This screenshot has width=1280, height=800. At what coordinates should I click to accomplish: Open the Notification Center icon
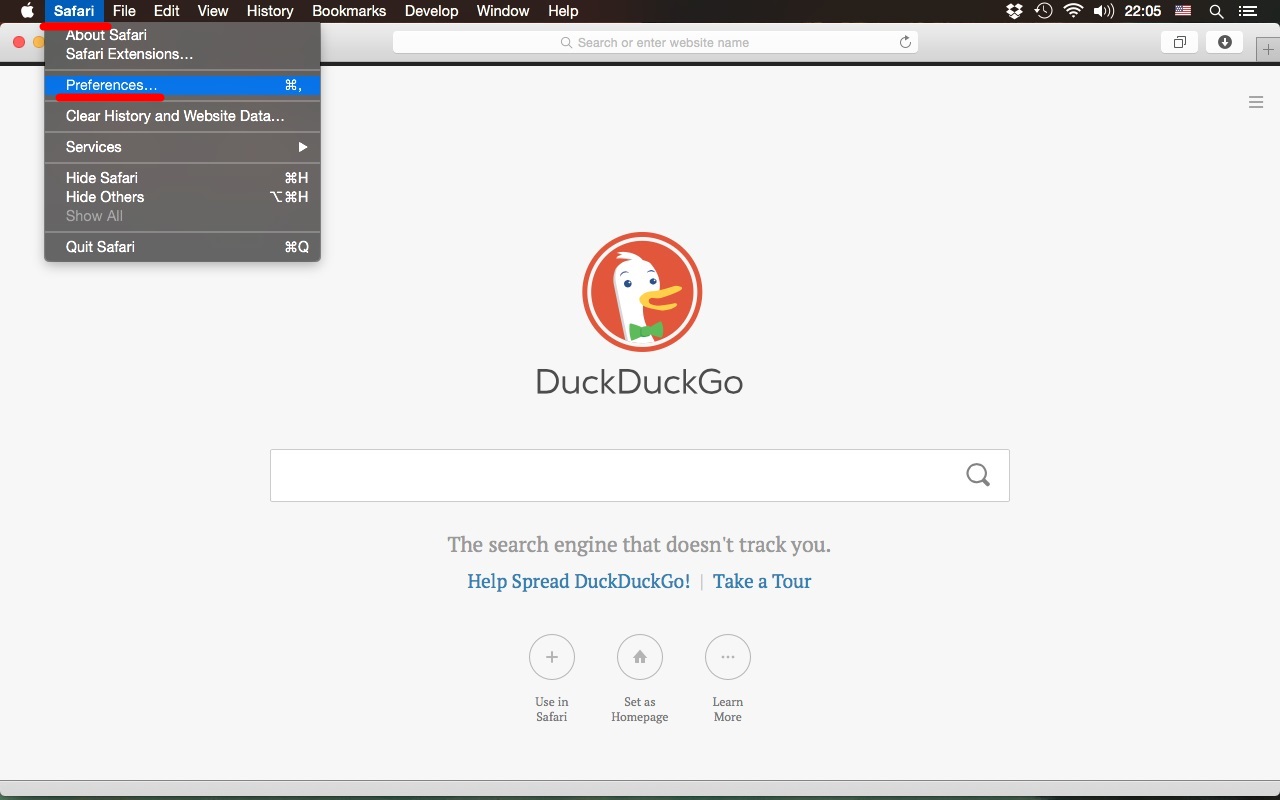pyautogui.click(x=1247, y=11)
